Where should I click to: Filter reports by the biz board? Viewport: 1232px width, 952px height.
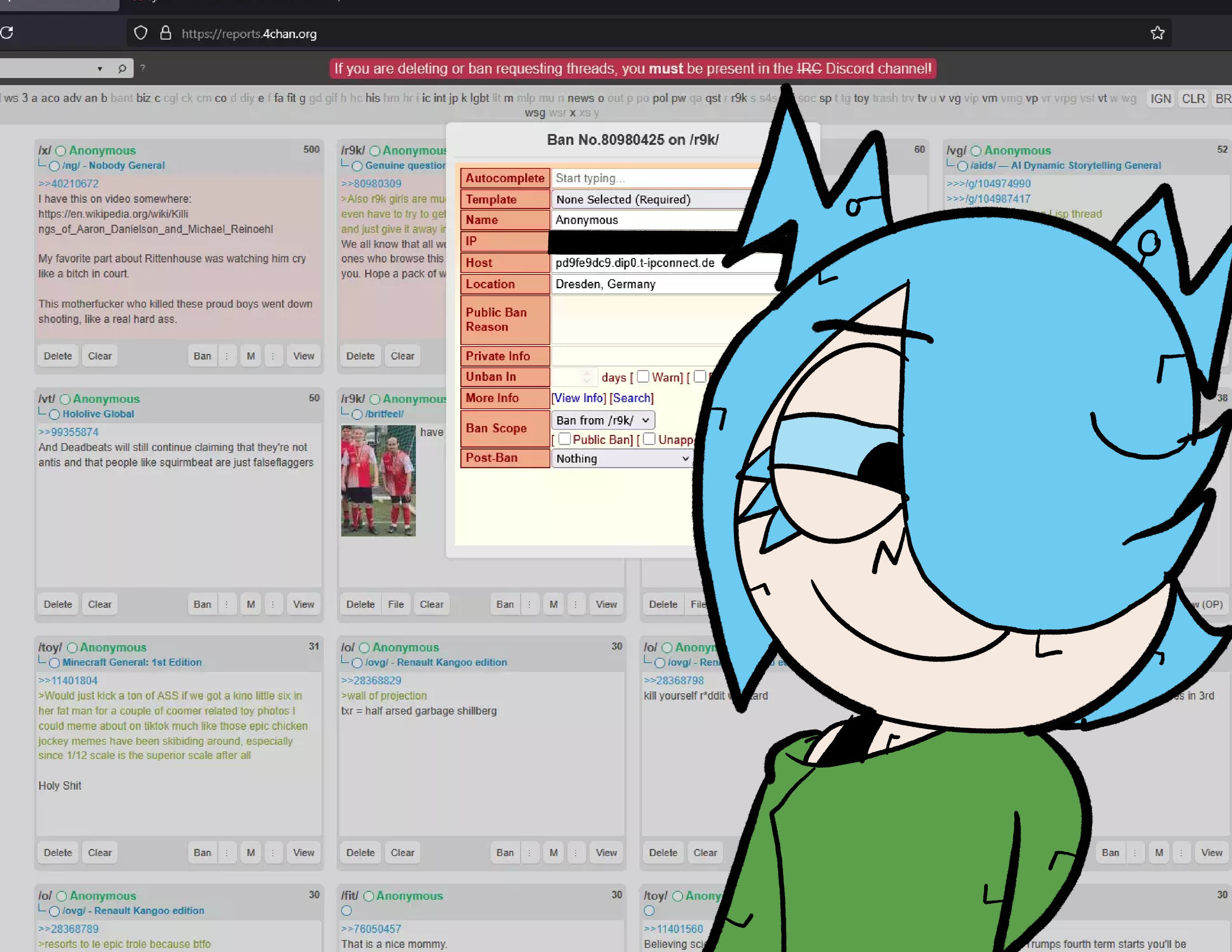click(143, 98)
